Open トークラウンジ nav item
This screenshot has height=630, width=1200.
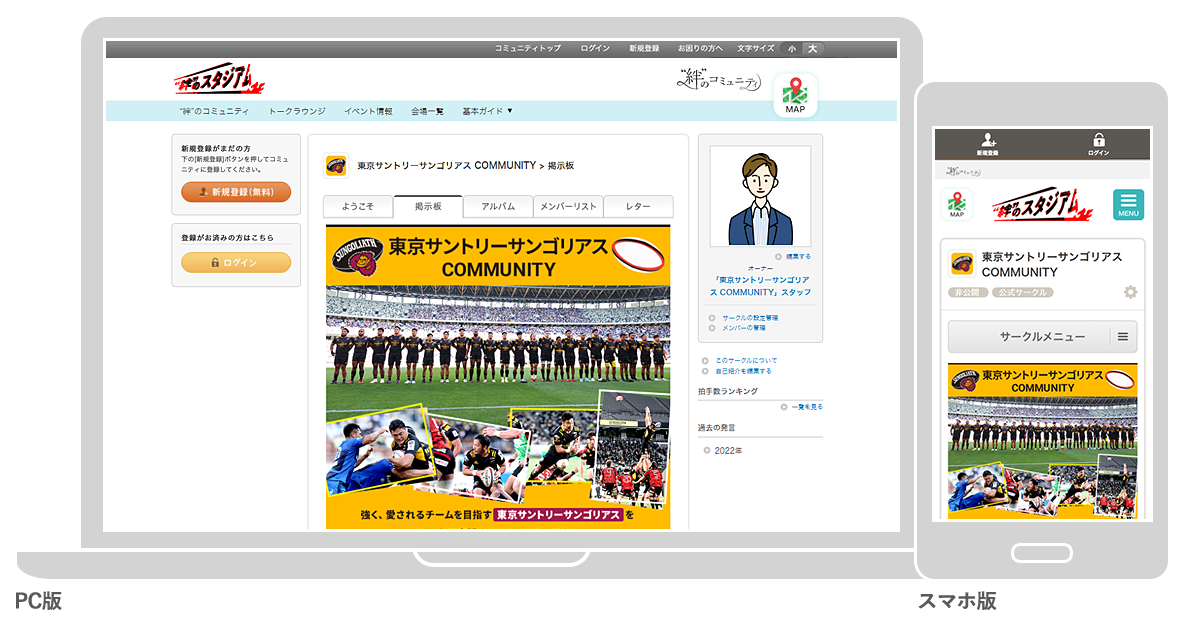(x=297, y=111)
